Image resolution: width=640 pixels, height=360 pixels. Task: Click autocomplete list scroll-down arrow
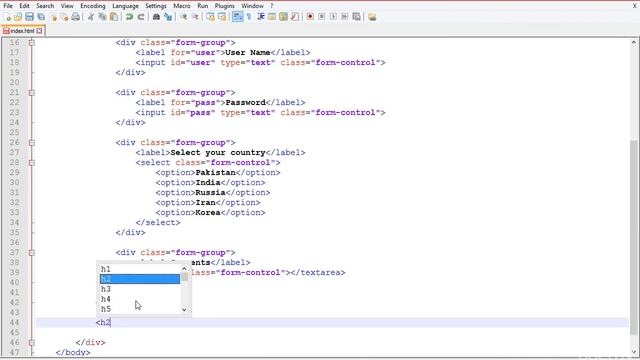point(184,309)
